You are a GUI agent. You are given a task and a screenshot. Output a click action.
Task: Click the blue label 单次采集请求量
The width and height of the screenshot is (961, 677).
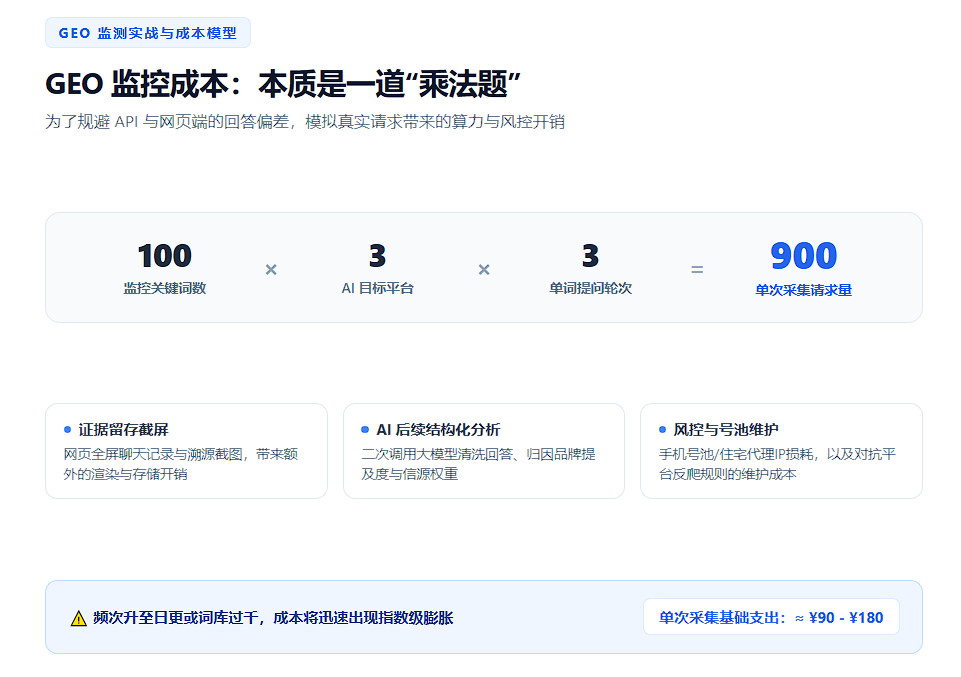pos(803,290)
